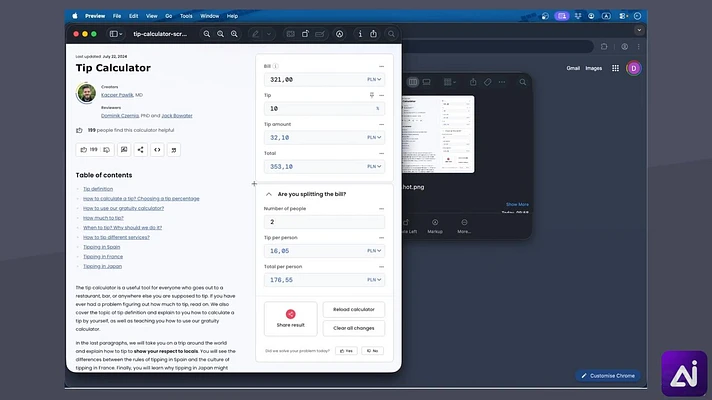Click the Customise Chrome button
The width and height of the screenshot is (712, 400).
608,375
